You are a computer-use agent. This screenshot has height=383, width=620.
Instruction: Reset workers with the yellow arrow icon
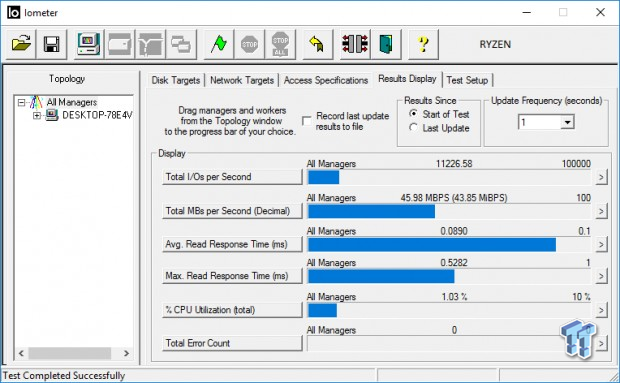click(x=318, y=44)
